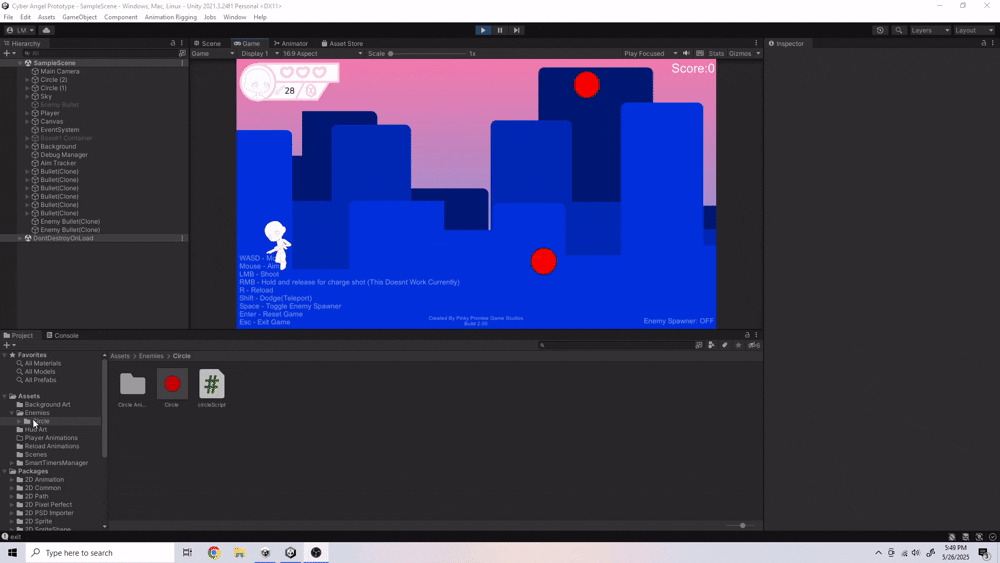1000x563 pixels.
Task: Select the circleScript asset
Action: [x=212, y=389]
